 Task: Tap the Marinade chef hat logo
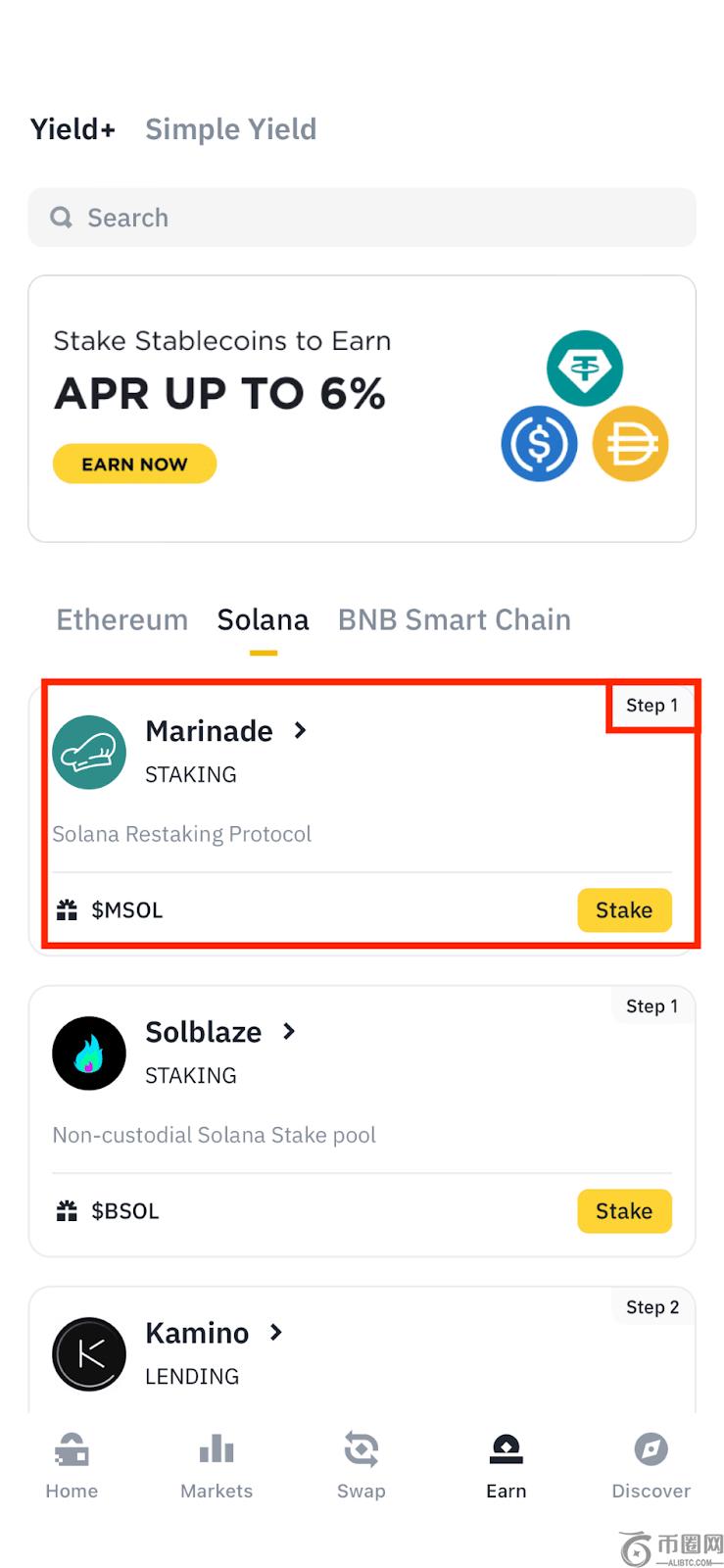pos(89,753)
